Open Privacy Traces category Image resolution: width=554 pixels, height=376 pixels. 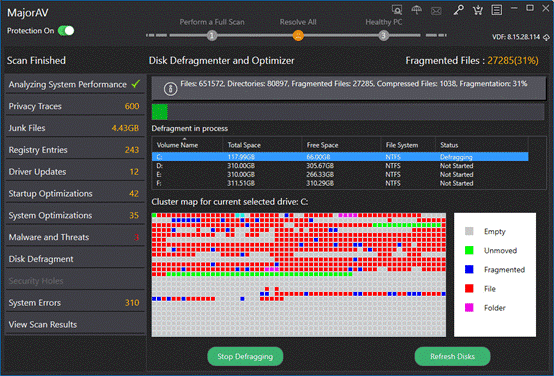75,106
